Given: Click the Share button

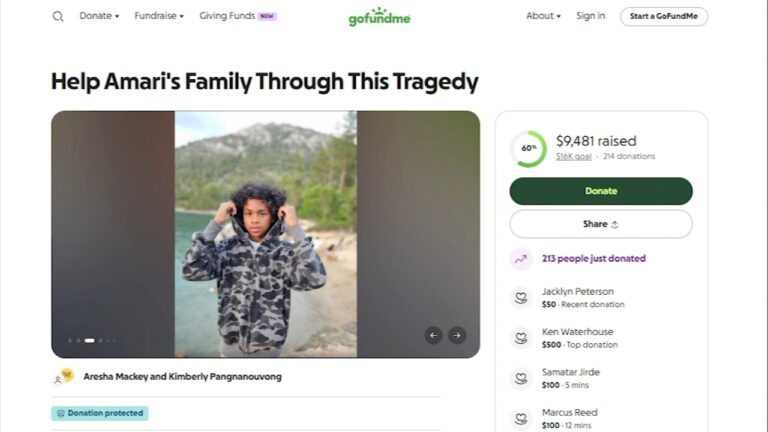Looking at the screenshot, I should (600, 224).
